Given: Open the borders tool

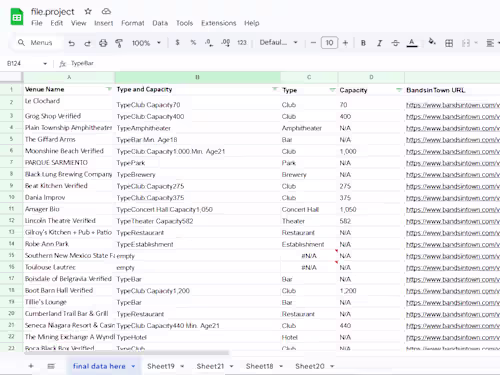Looking at the screenshot, I should [x=449, y=43].
